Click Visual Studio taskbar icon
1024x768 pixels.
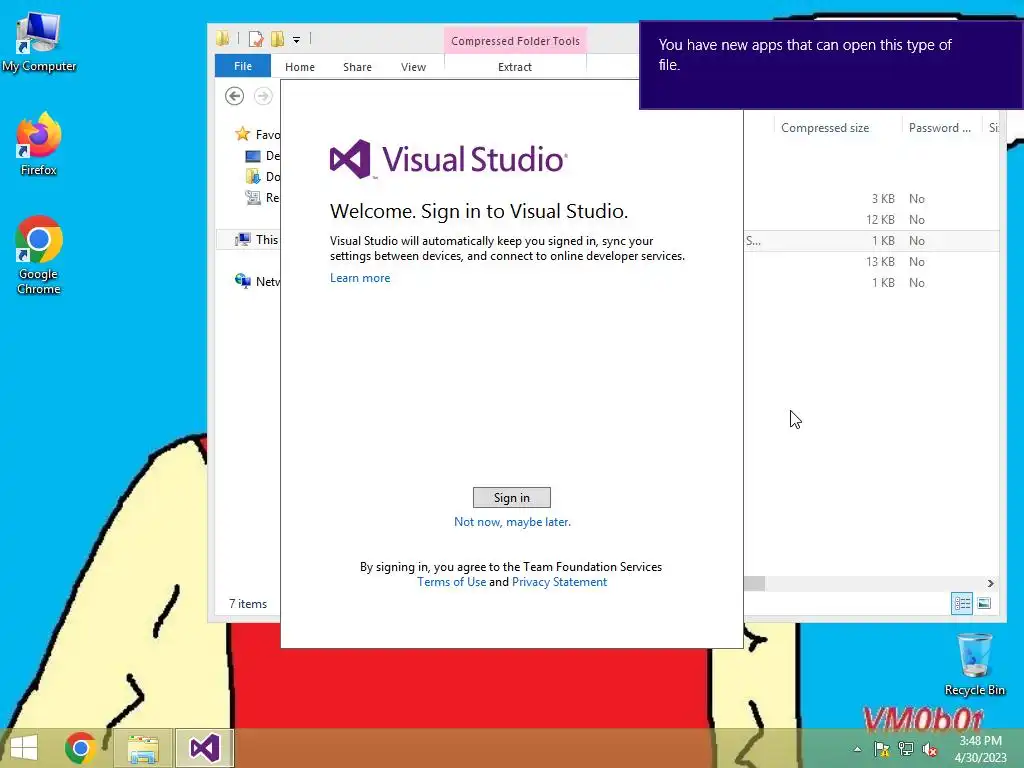(204, 748)
